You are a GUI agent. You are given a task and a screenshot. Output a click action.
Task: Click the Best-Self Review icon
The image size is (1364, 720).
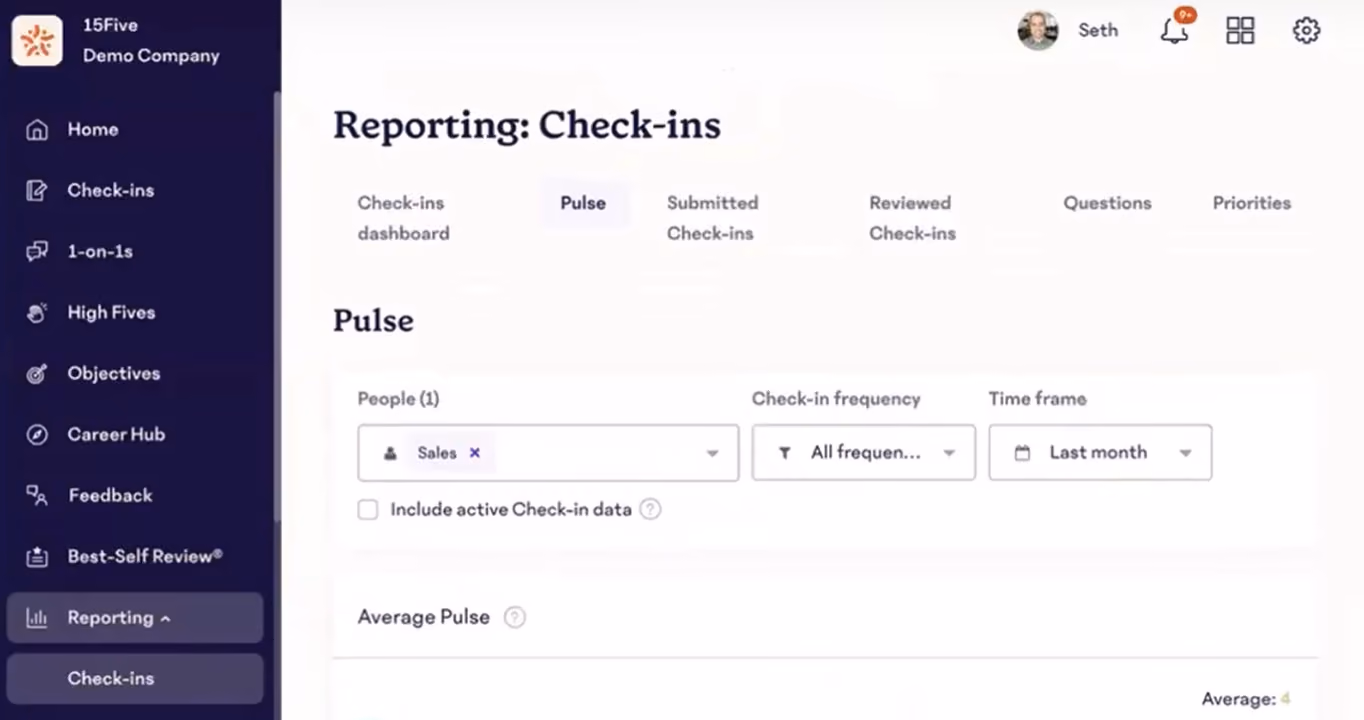[37, 557]
